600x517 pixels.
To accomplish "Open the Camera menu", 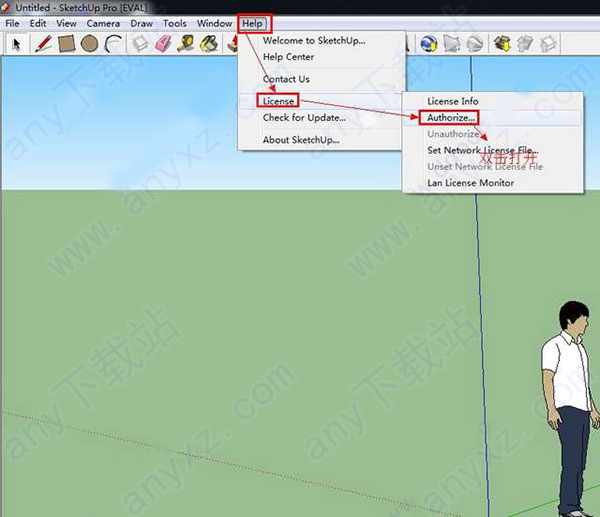I will [103, 23].
